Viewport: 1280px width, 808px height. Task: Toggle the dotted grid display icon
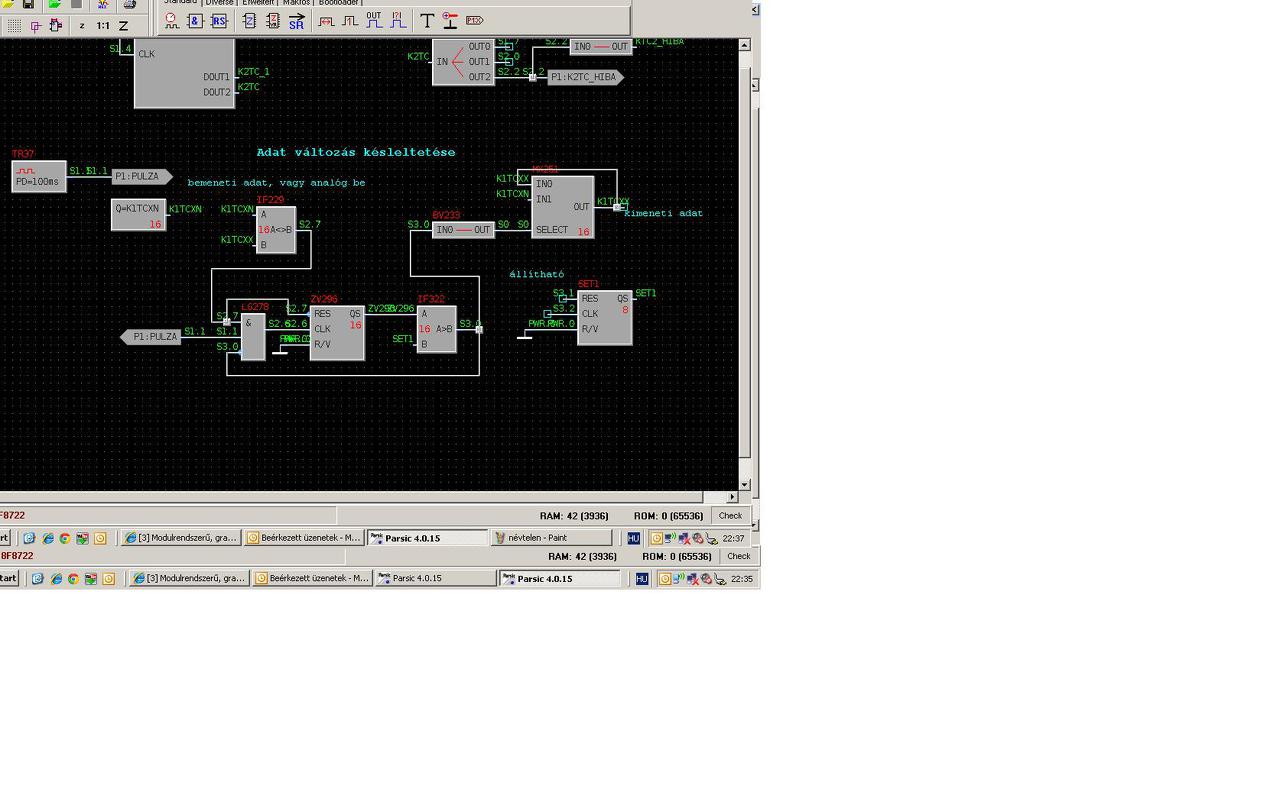14,26
